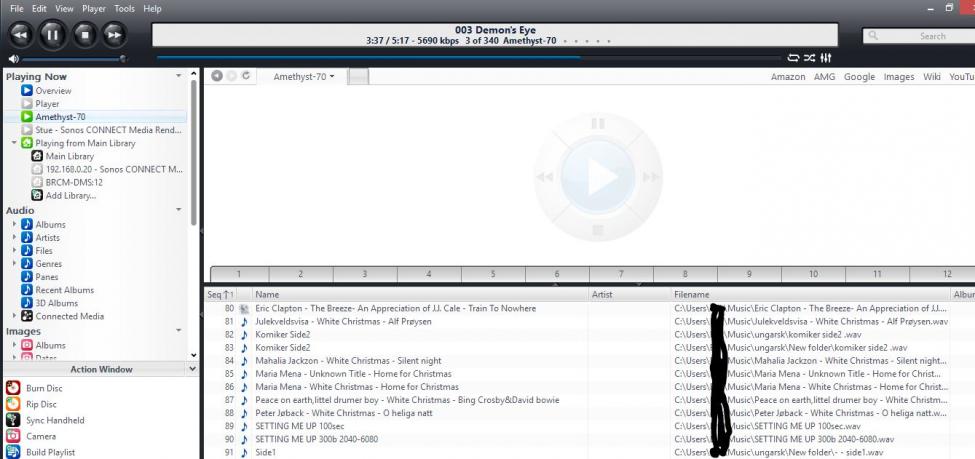The width and height of the screenshot is (975, 459).
Task: Open Amazon link
Action: click(788, 76)
